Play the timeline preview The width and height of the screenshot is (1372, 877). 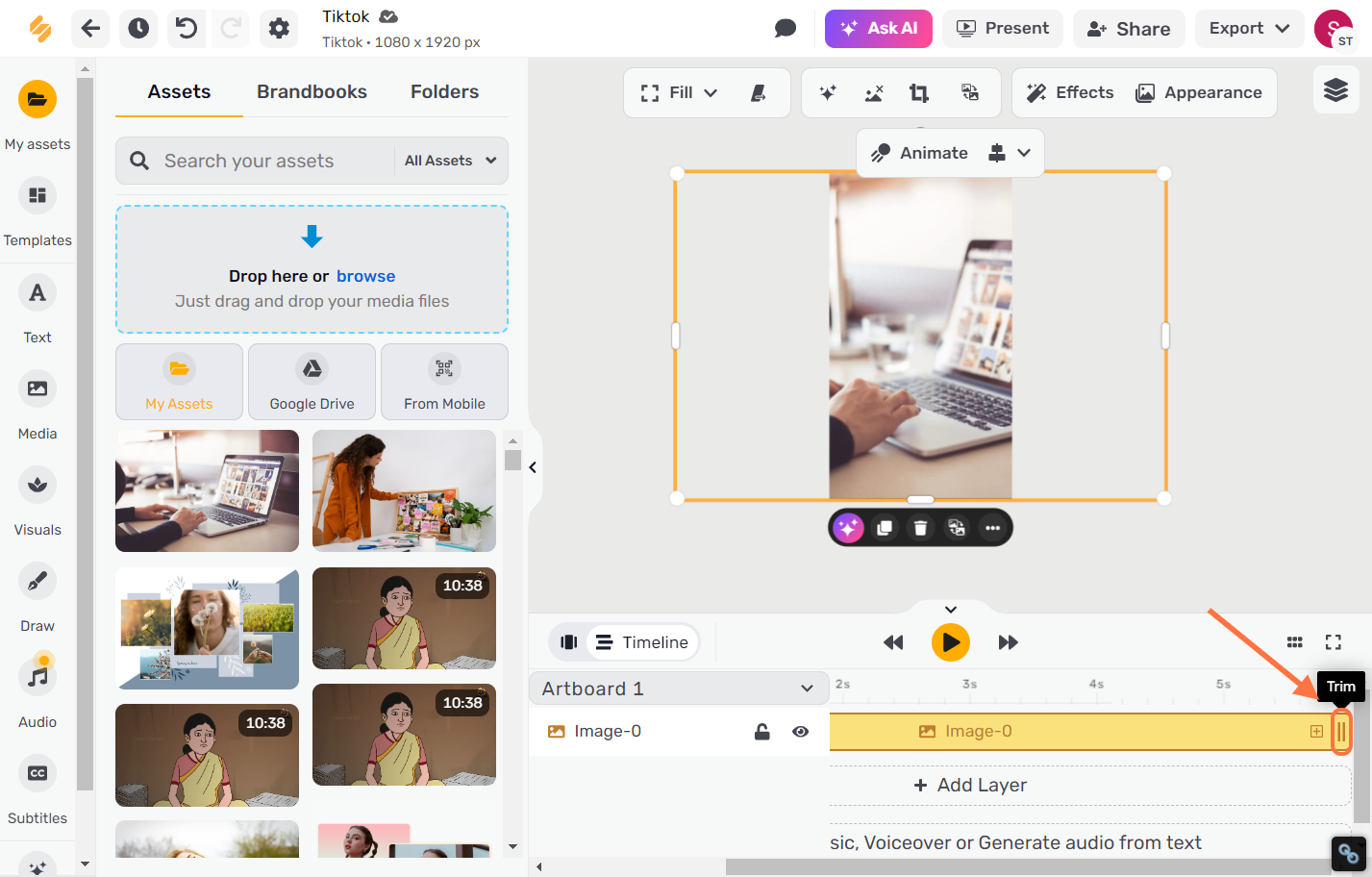pos(951,642)
